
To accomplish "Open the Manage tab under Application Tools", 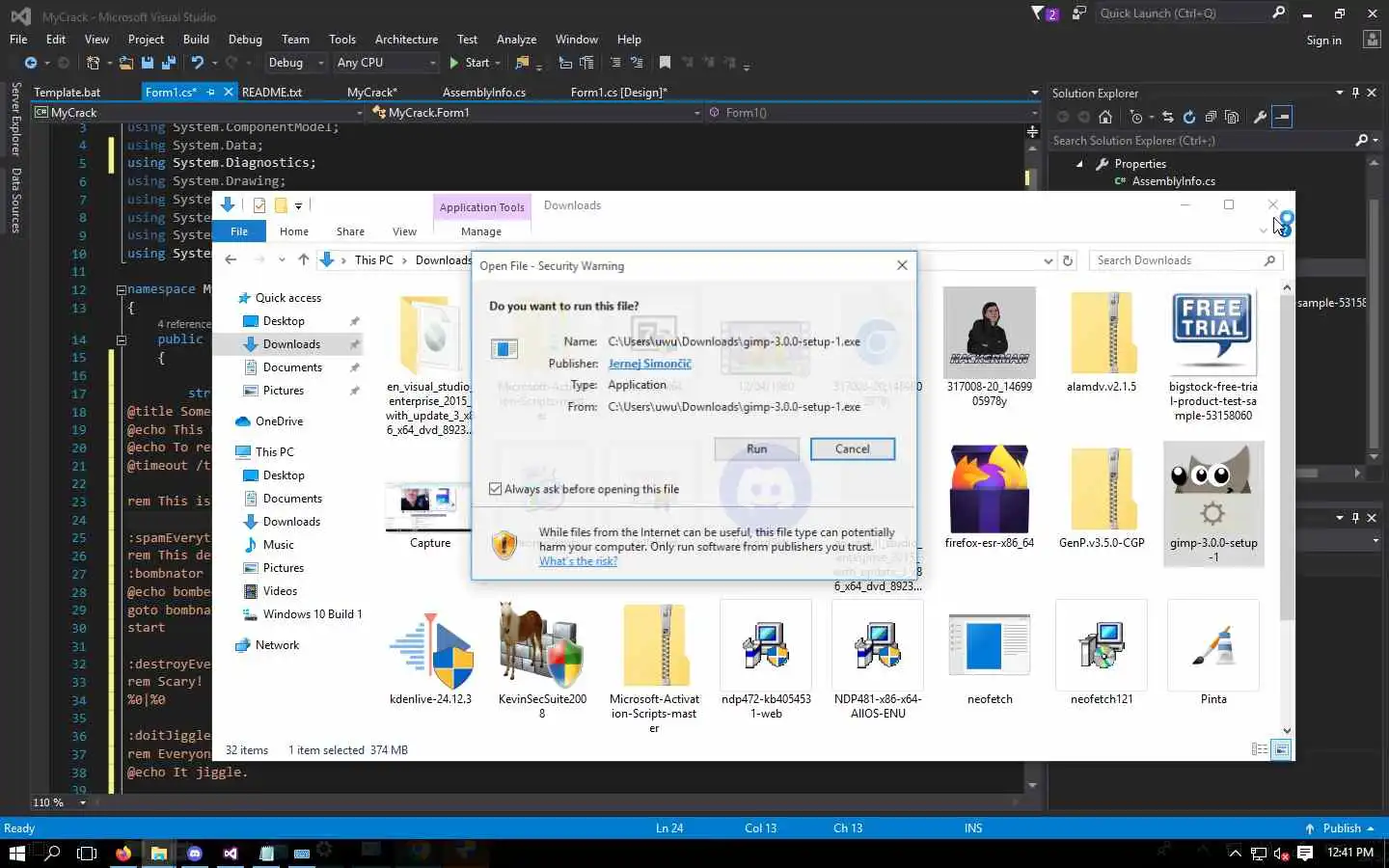I will click(x=481, y=231).
